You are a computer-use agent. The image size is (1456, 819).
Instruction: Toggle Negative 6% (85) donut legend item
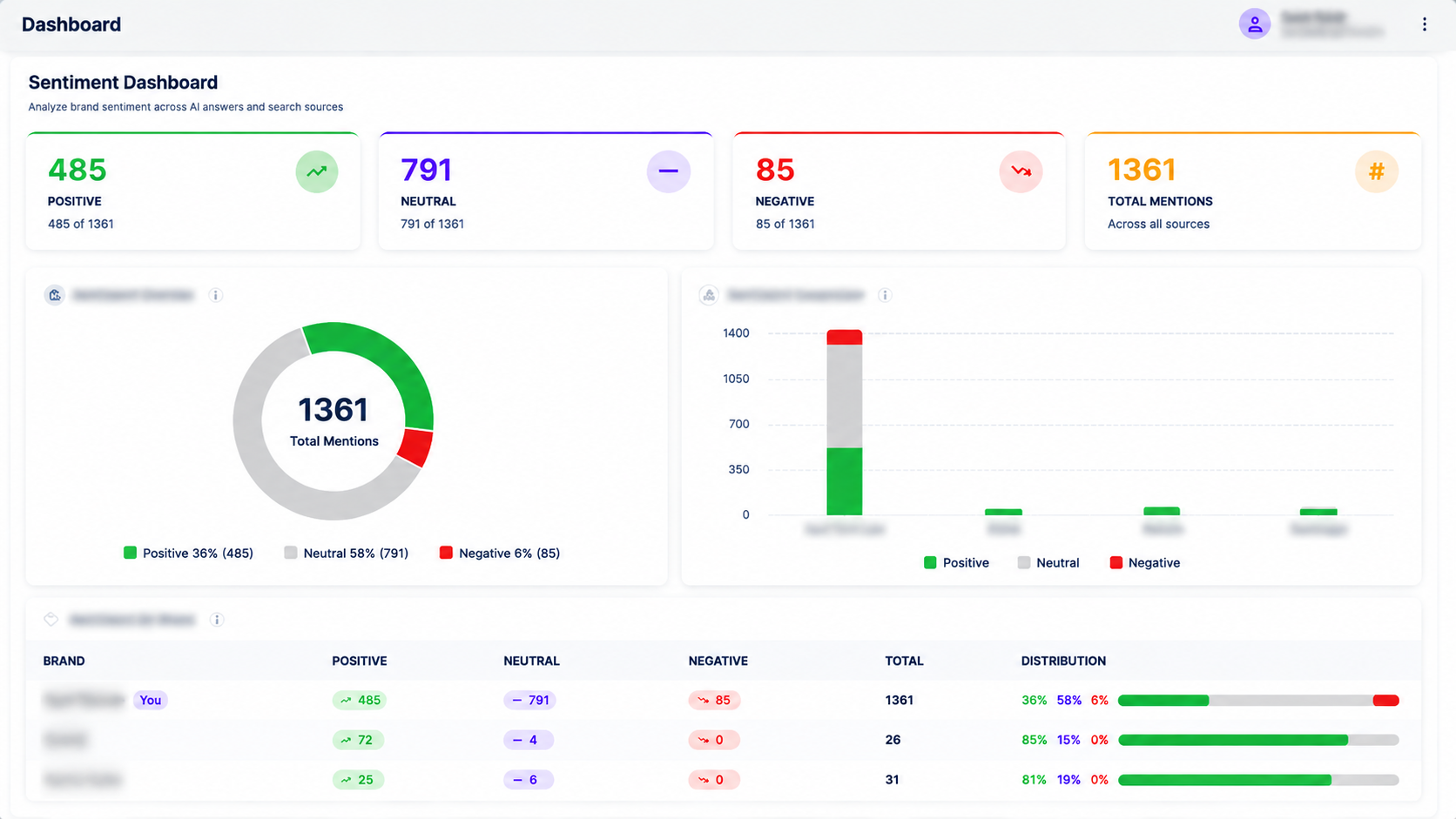point(500,553)
